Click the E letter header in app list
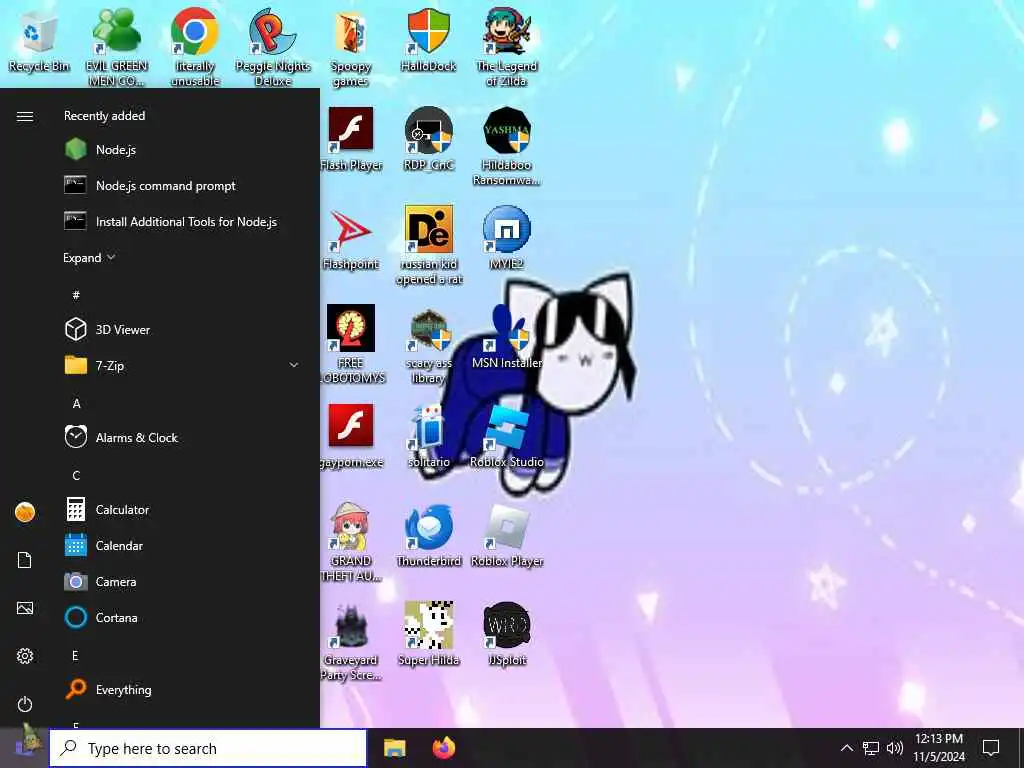Screen dimensions: 1024x768 (x=76, y=656)
